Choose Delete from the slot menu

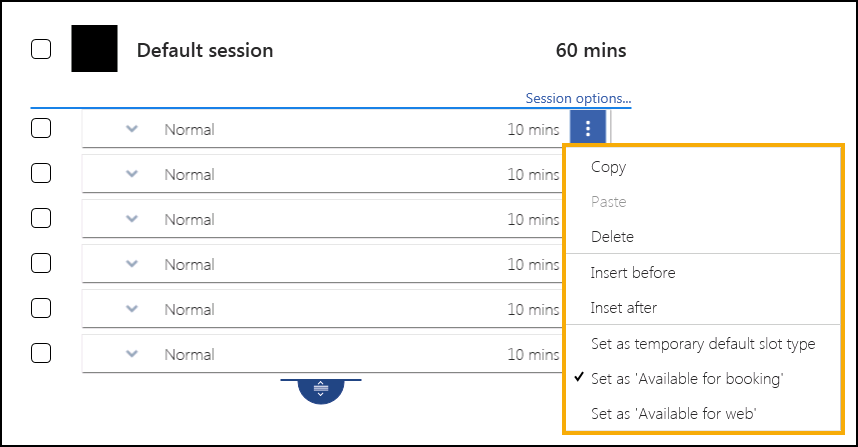(x=612, y=237)
